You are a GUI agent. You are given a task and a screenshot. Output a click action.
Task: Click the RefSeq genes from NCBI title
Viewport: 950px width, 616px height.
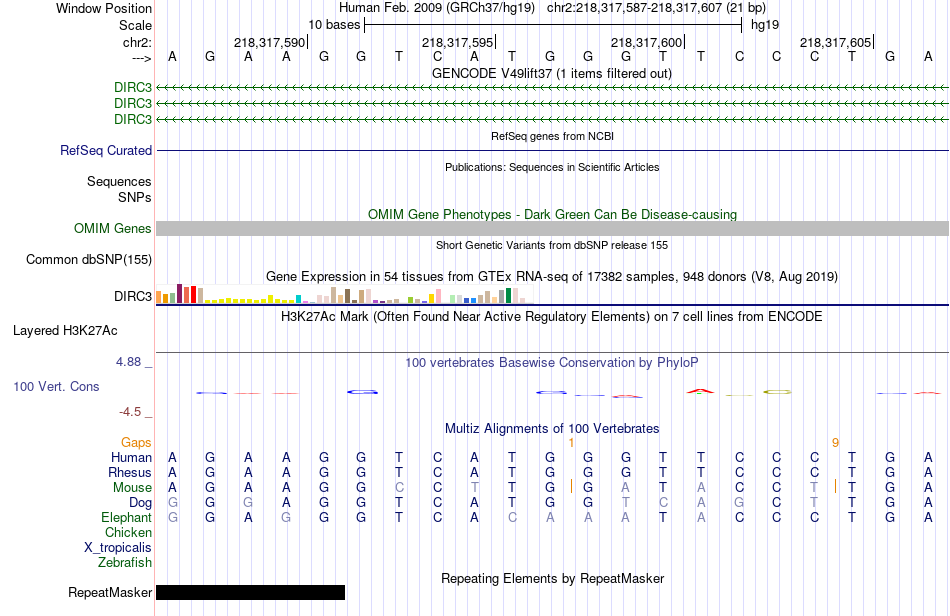(x=552, y=136)
